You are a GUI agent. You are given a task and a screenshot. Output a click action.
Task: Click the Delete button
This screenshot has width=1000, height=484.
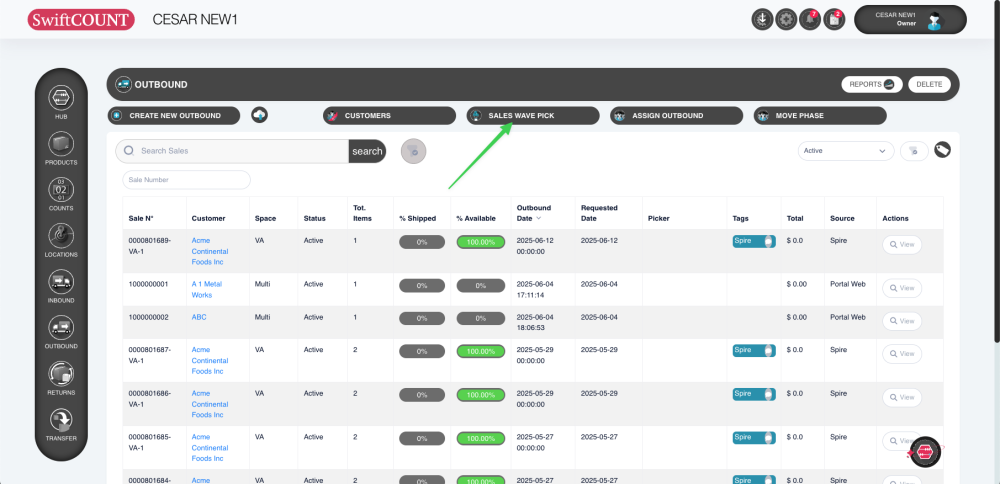[x=929, y=84]
